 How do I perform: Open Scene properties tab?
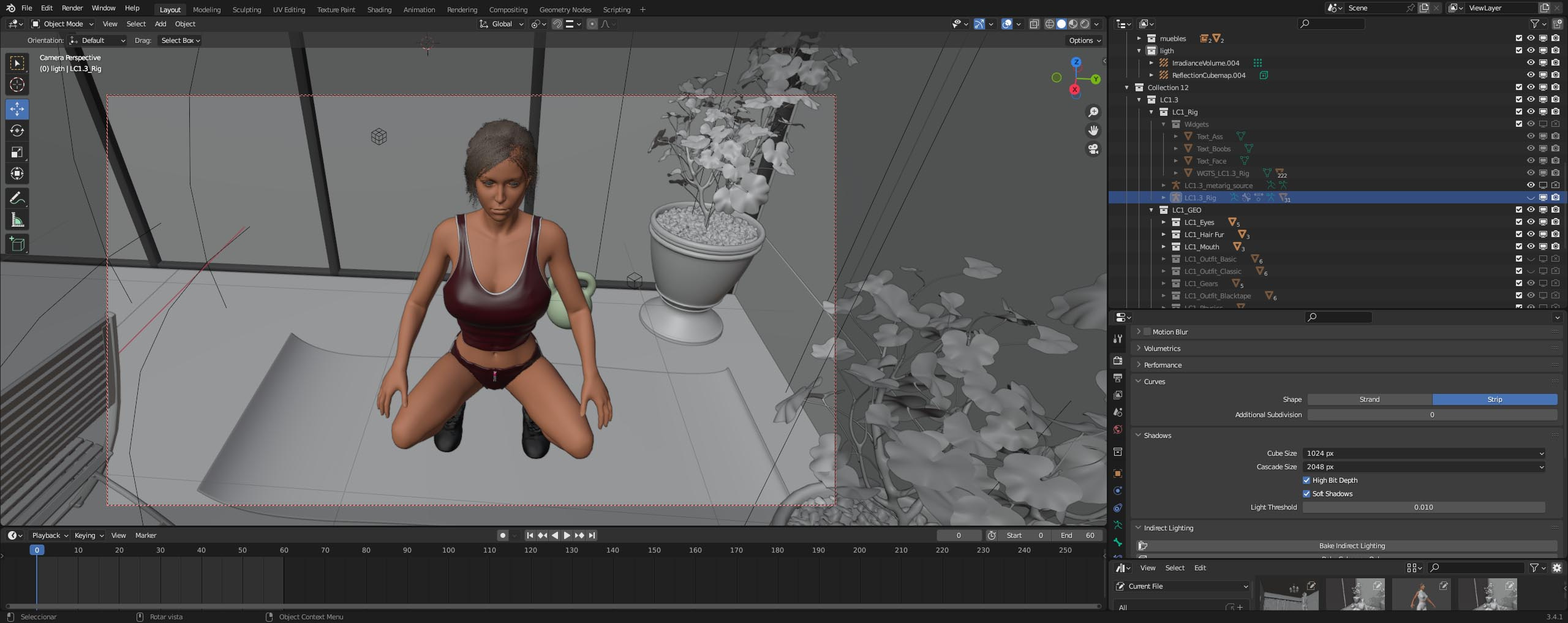[x=1118, y=412]
